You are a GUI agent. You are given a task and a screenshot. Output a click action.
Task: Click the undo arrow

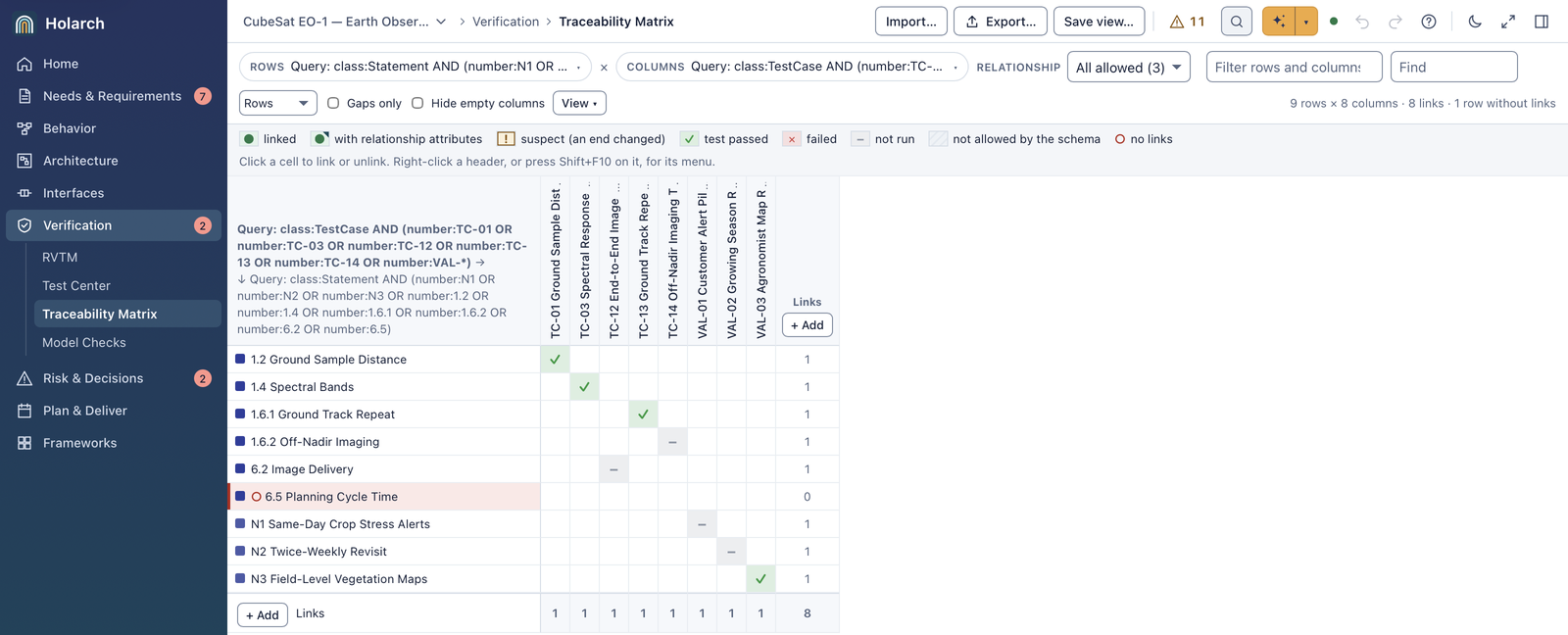point(1362,22)
